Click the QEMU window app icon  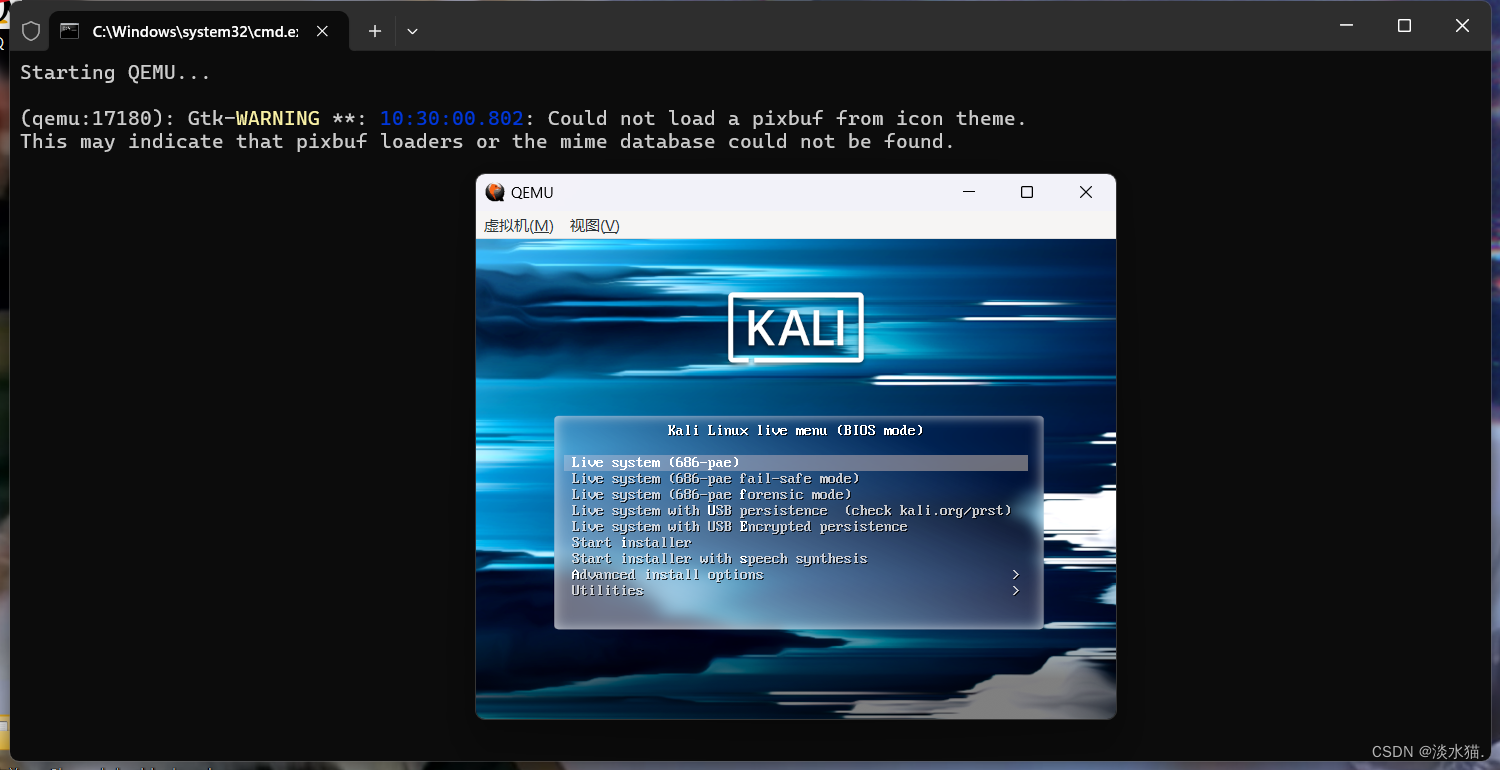click(x=495, y=192)
